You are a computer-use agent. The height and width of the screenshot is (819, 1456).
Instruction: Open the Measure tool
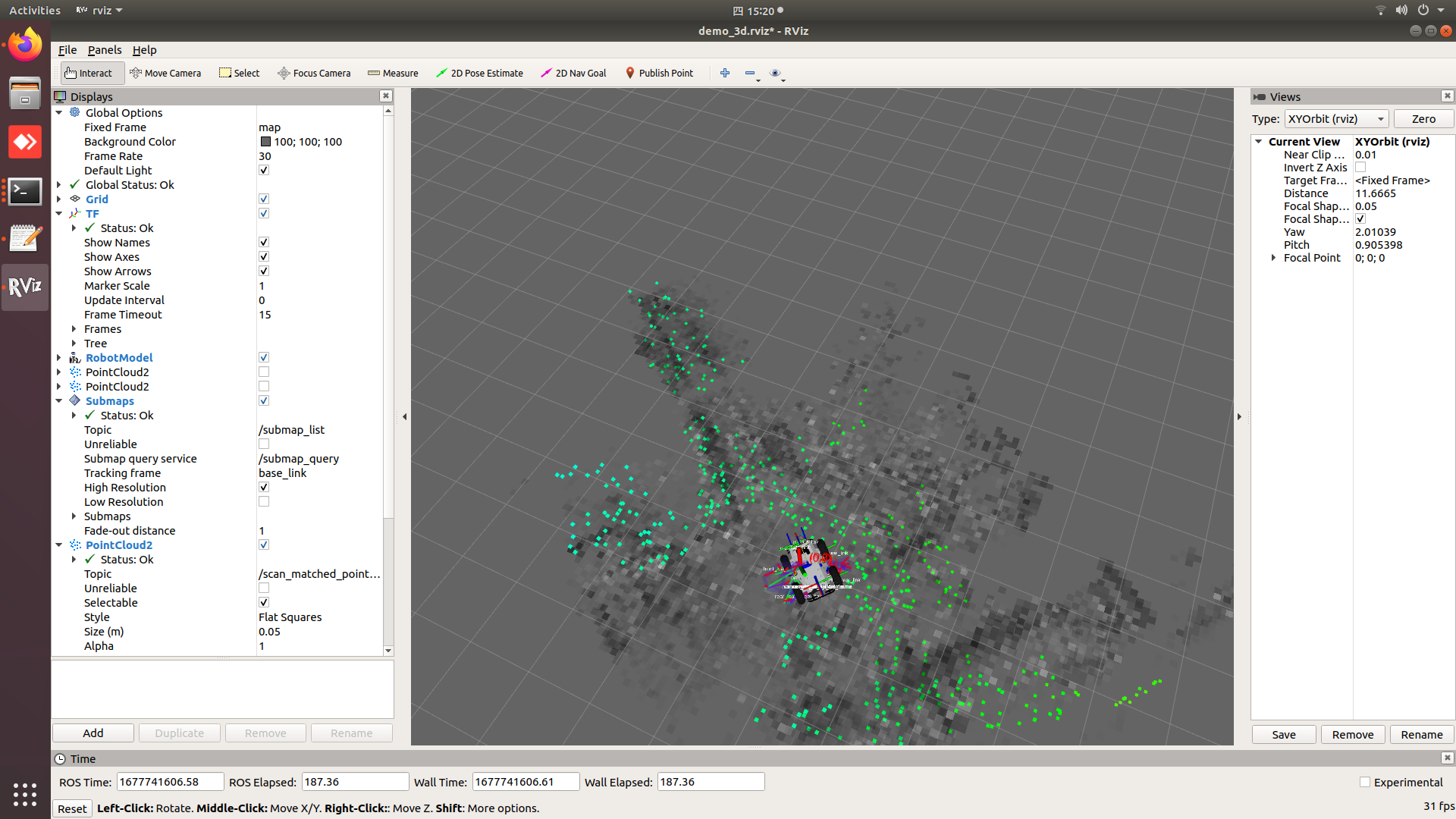click(393, 73)
